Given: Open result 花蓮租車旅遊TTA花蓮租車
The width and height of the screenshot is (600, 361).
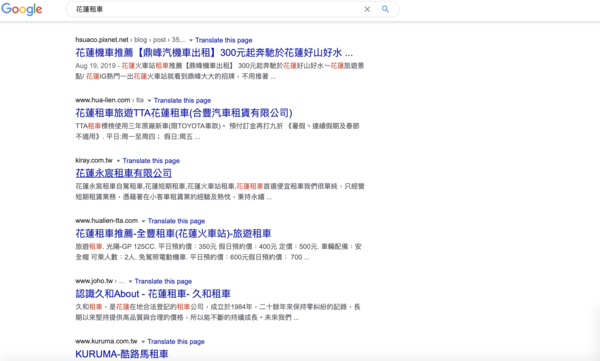Looking at the screenshot, I should coord(184,113).
